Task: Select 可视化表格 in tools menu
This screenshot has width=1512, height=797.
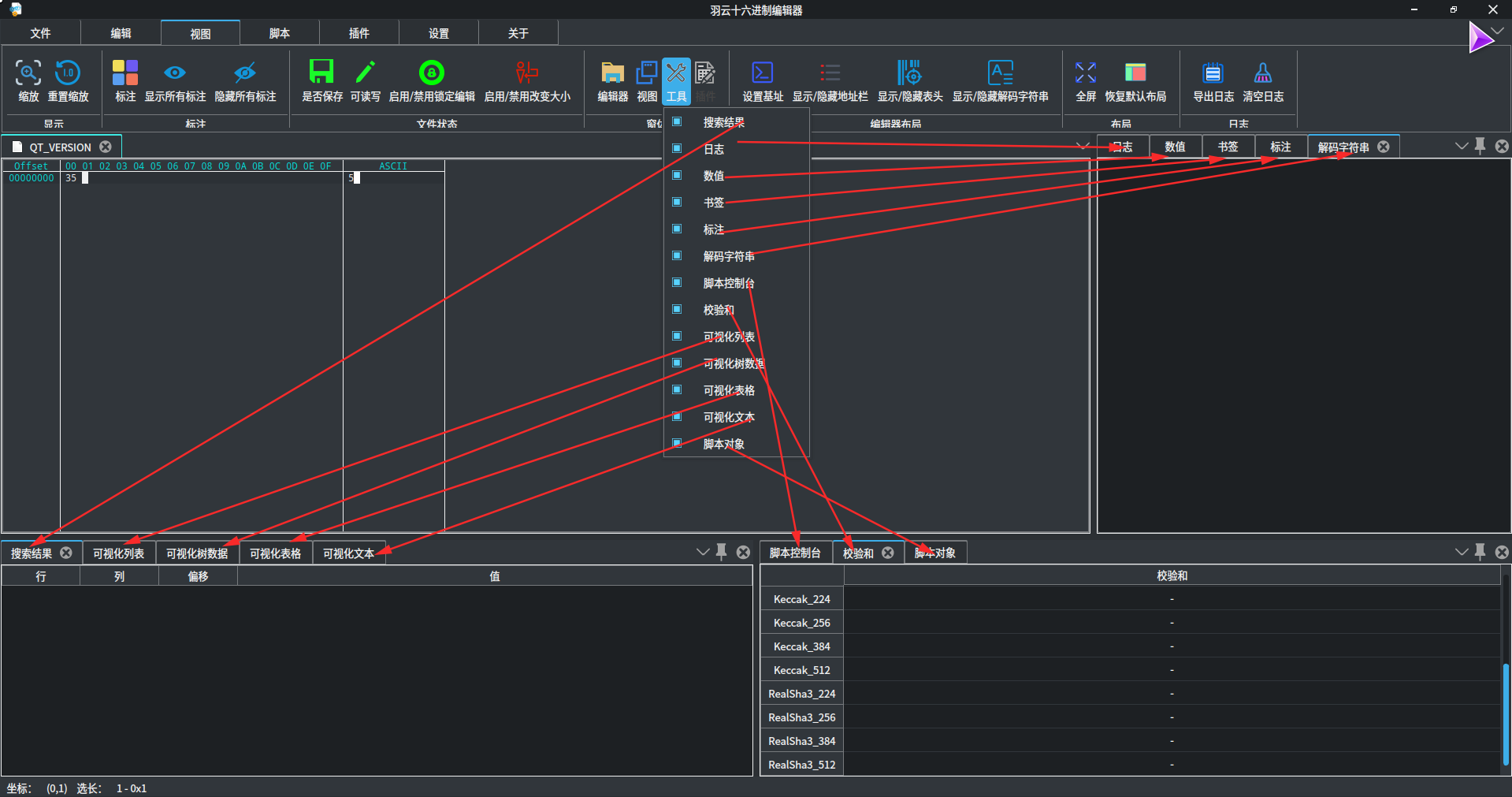Action: coord(737,390)
